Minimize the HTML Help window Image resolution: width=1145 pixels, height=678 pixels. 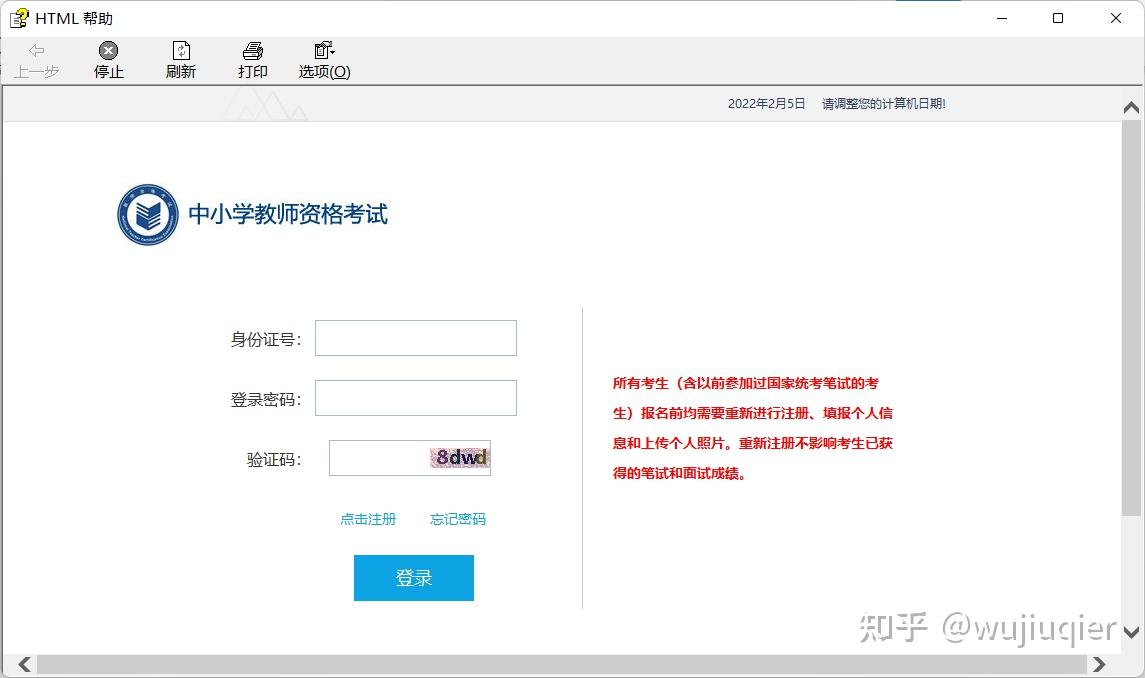(1002, 18)
